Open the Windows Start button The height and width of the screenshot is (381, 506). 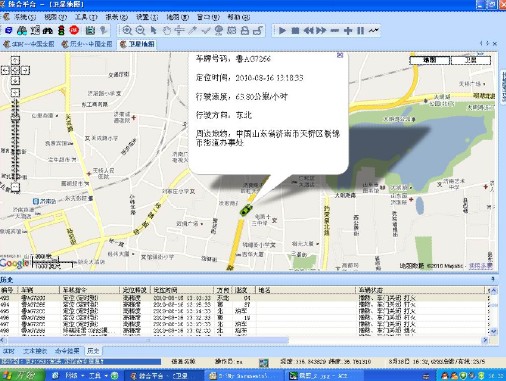coord(22,375)
